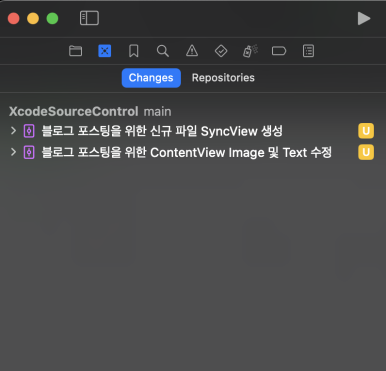Viewport: 386px width, 371px height.
Task: Open the Report navigator list icon
Action: point(308,51)
